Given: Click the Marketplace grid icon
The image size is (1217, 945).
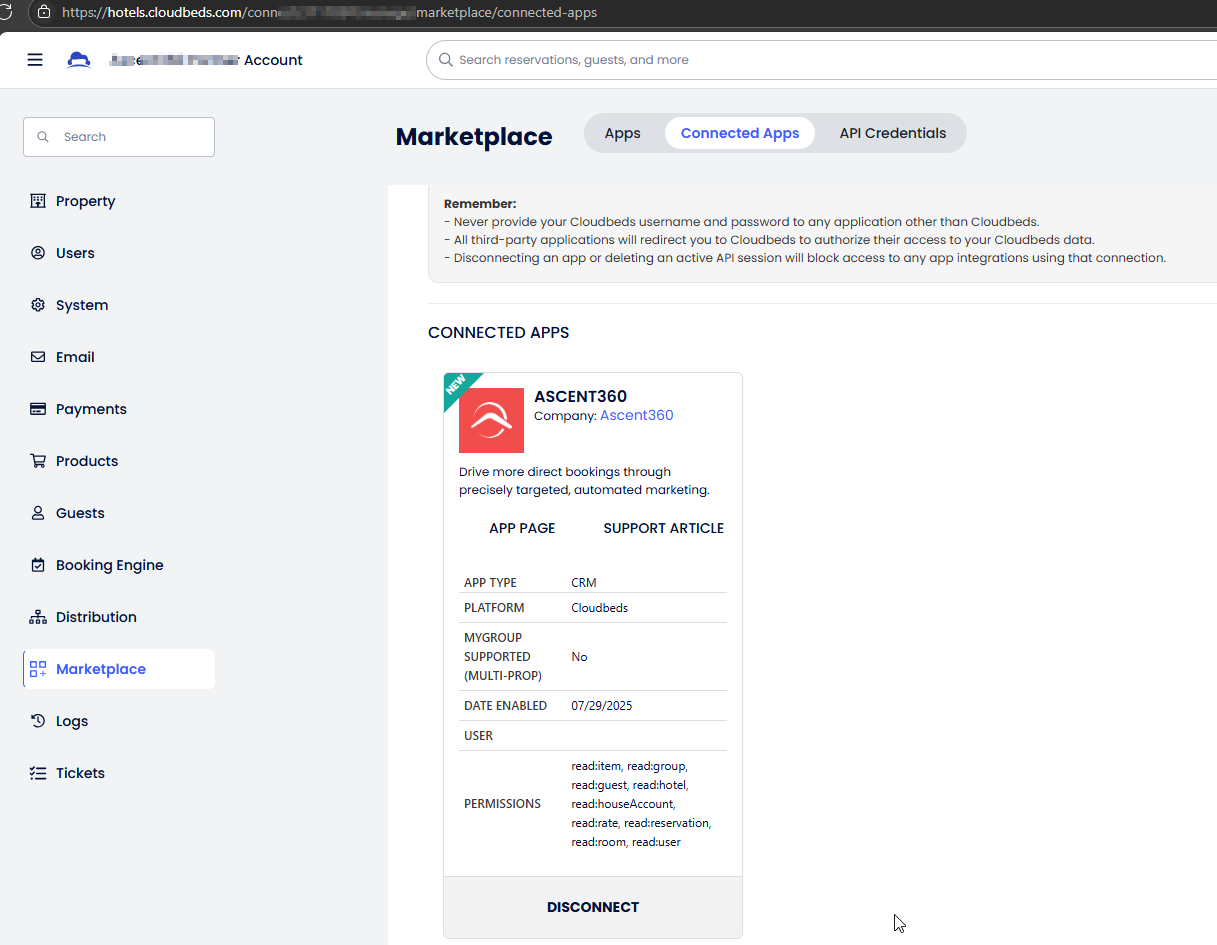Looking at the screenshot, I should click(x=38, y=669).
